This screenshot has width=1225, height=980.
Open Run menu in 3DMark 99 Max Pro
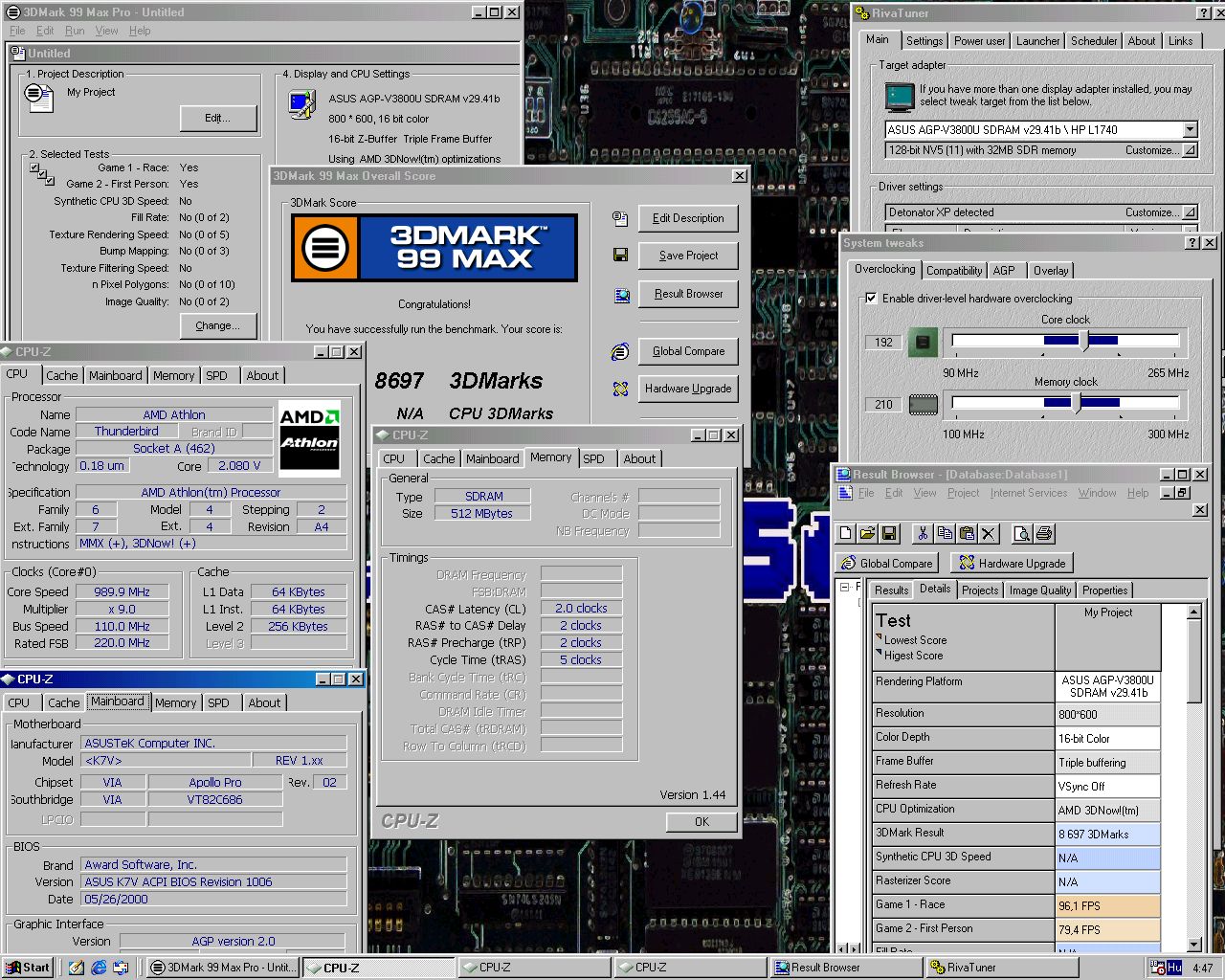click(x=75, y=31)
